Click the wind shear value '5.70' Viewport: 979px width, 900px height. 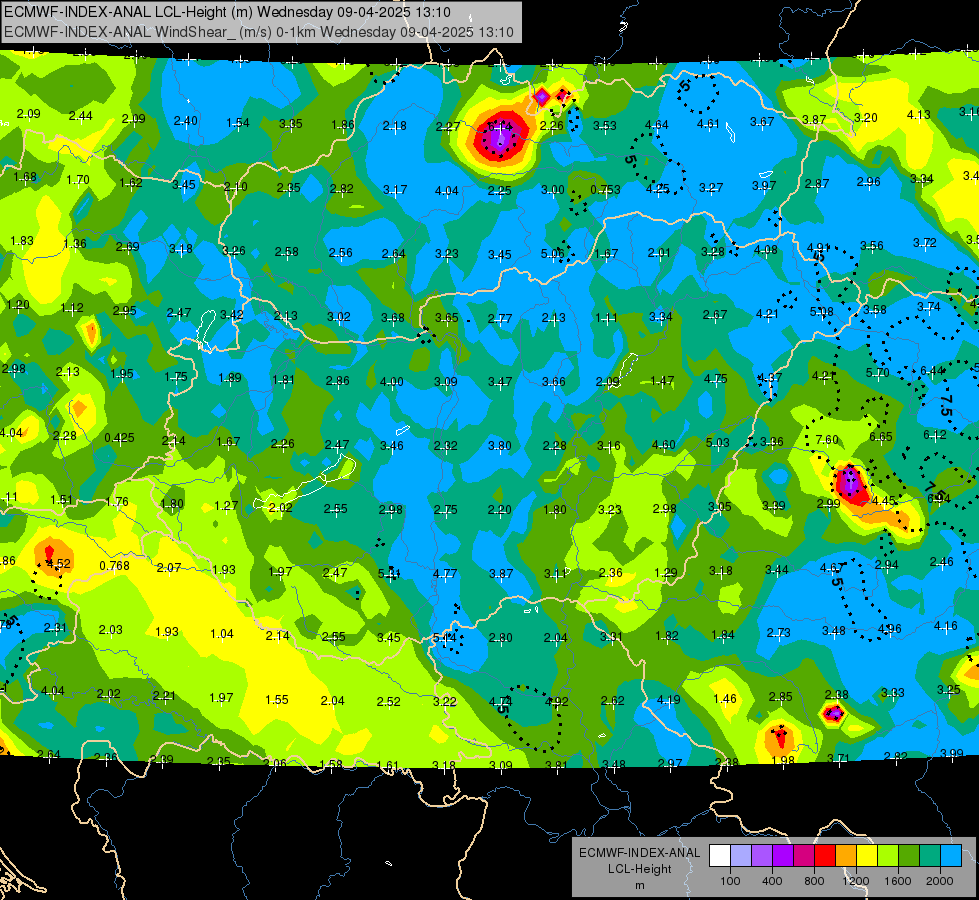pos(877,373)
